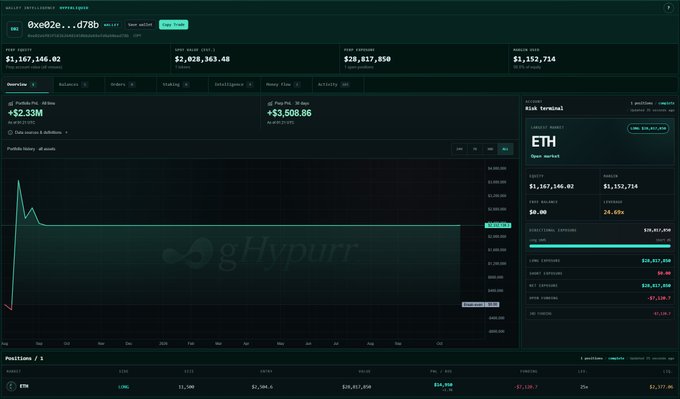Click Spot Value $2,028,363.48

[x=202, y=59]
